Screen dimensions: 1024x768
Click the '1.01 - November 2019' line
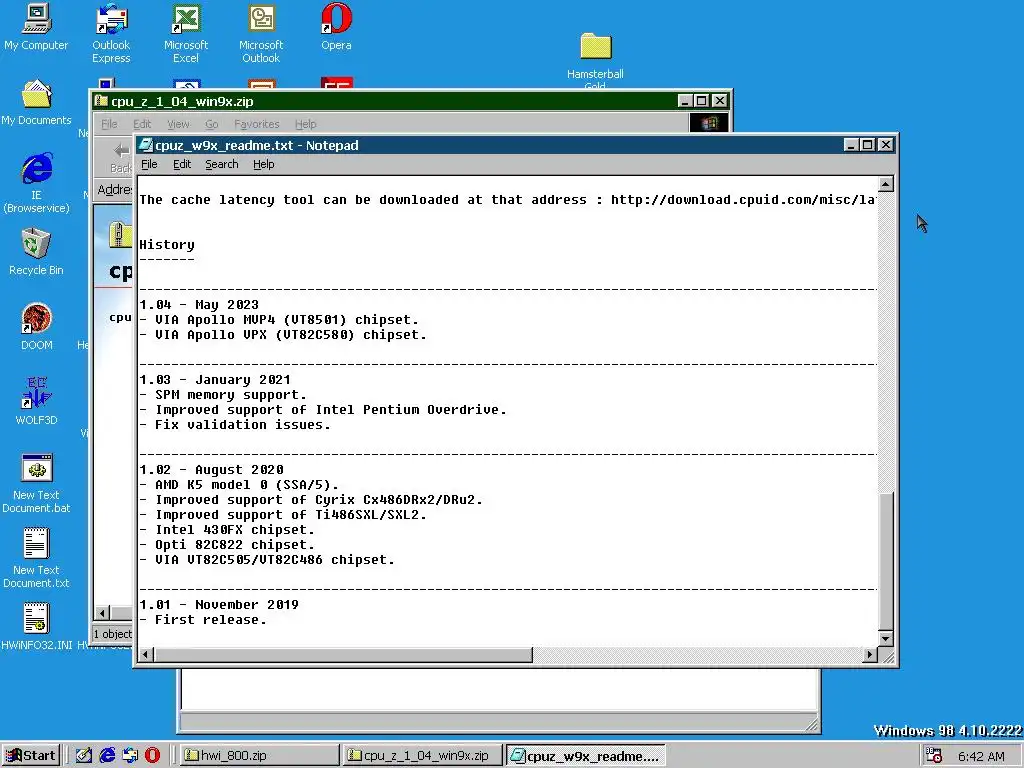(x=219, y=605)
